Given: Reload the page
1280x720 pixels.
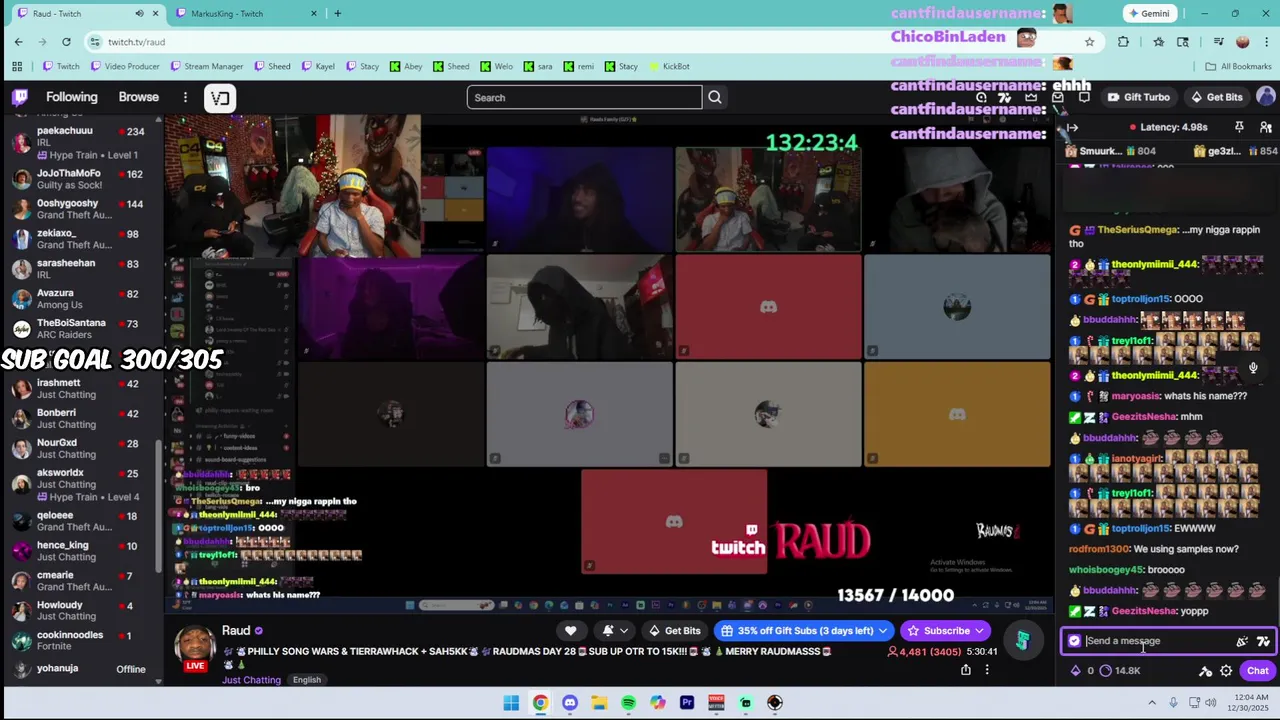Looking at the screenshot, I should (x=66, y=41).
